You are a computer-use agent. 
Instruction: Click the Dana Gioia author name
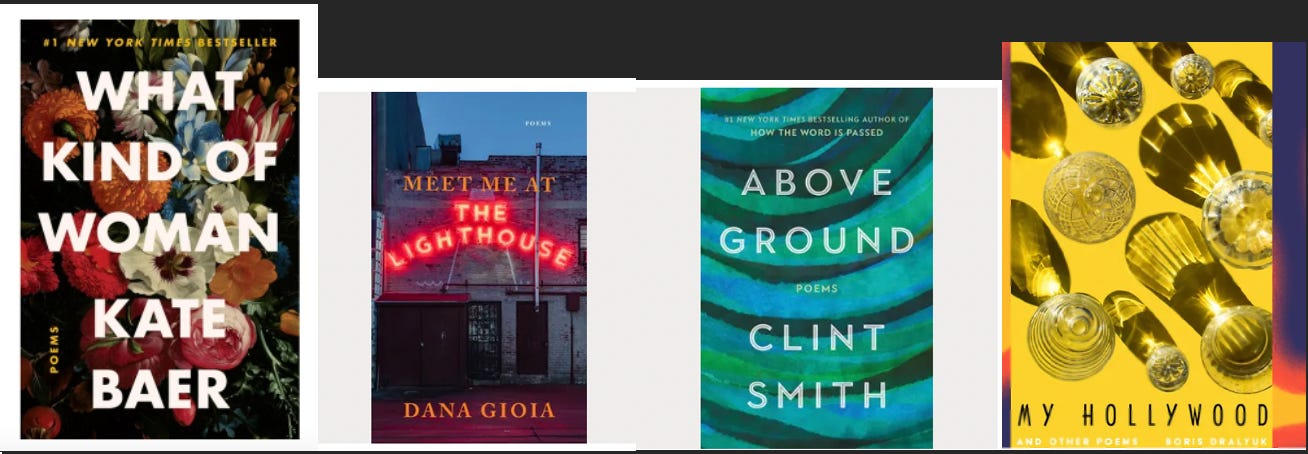click(479, 410)
